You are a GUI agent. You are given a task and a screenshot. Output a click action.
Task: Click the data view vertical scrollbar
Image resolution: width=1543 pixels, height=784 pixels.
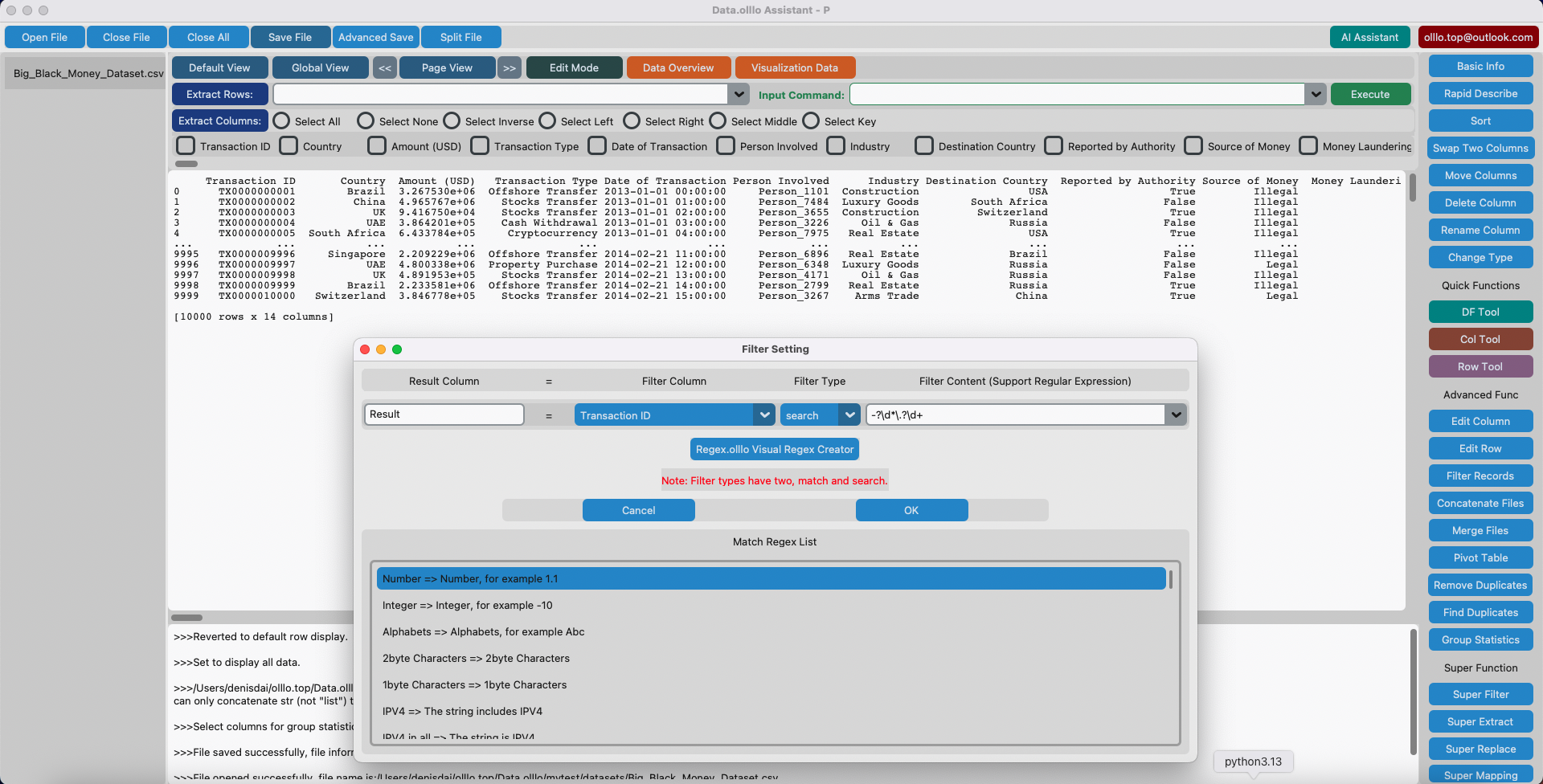point(1412,188)
